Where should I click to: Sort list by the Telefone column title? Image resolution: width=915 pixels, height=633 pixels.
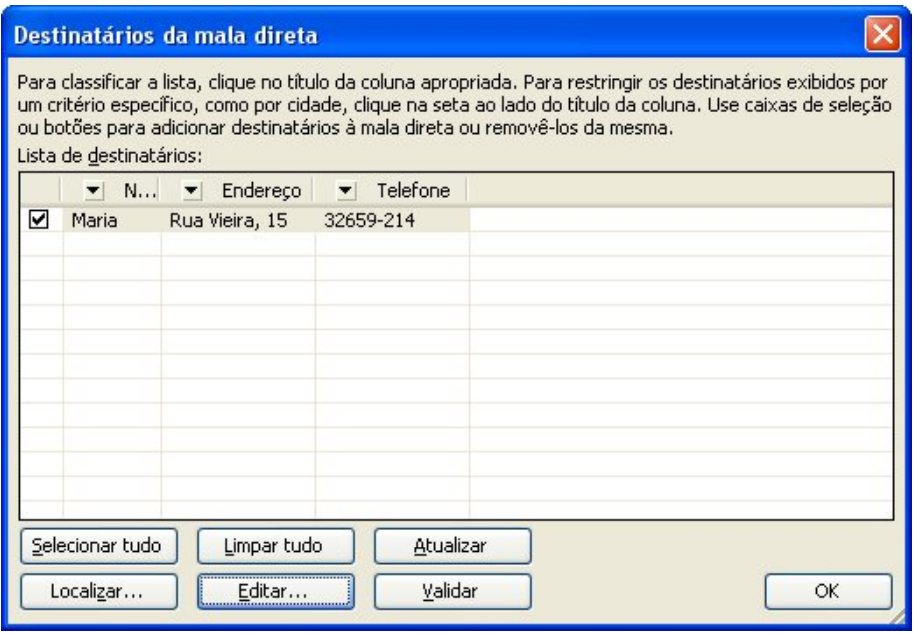point(412,191)
